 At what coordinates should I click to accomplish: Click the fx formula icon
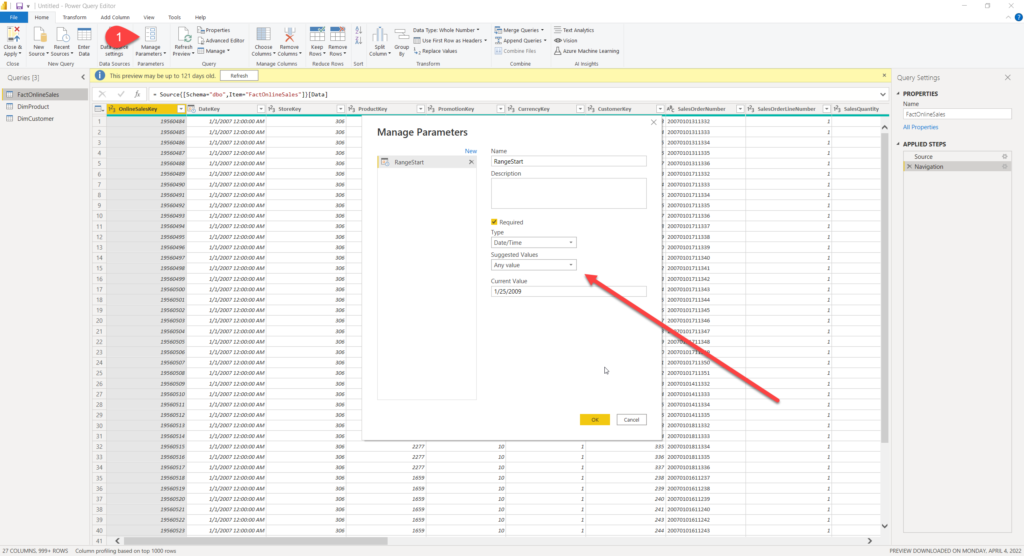click(137, 94)
